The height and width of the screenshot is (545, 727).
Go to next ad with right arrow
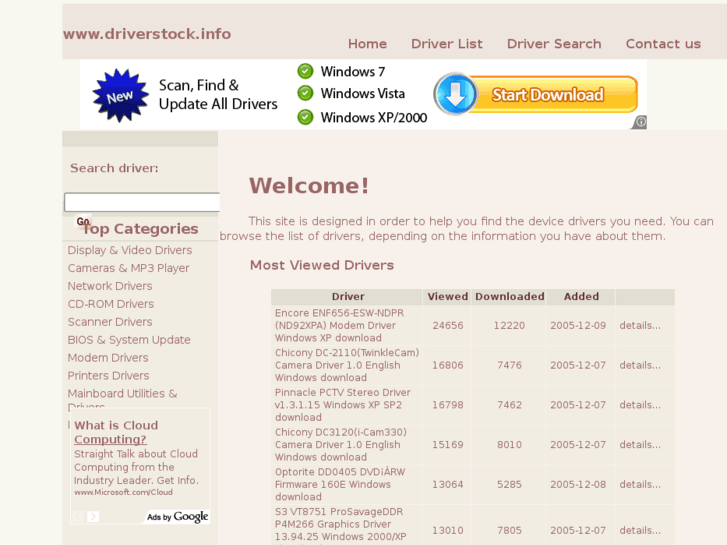pos(93,517)
